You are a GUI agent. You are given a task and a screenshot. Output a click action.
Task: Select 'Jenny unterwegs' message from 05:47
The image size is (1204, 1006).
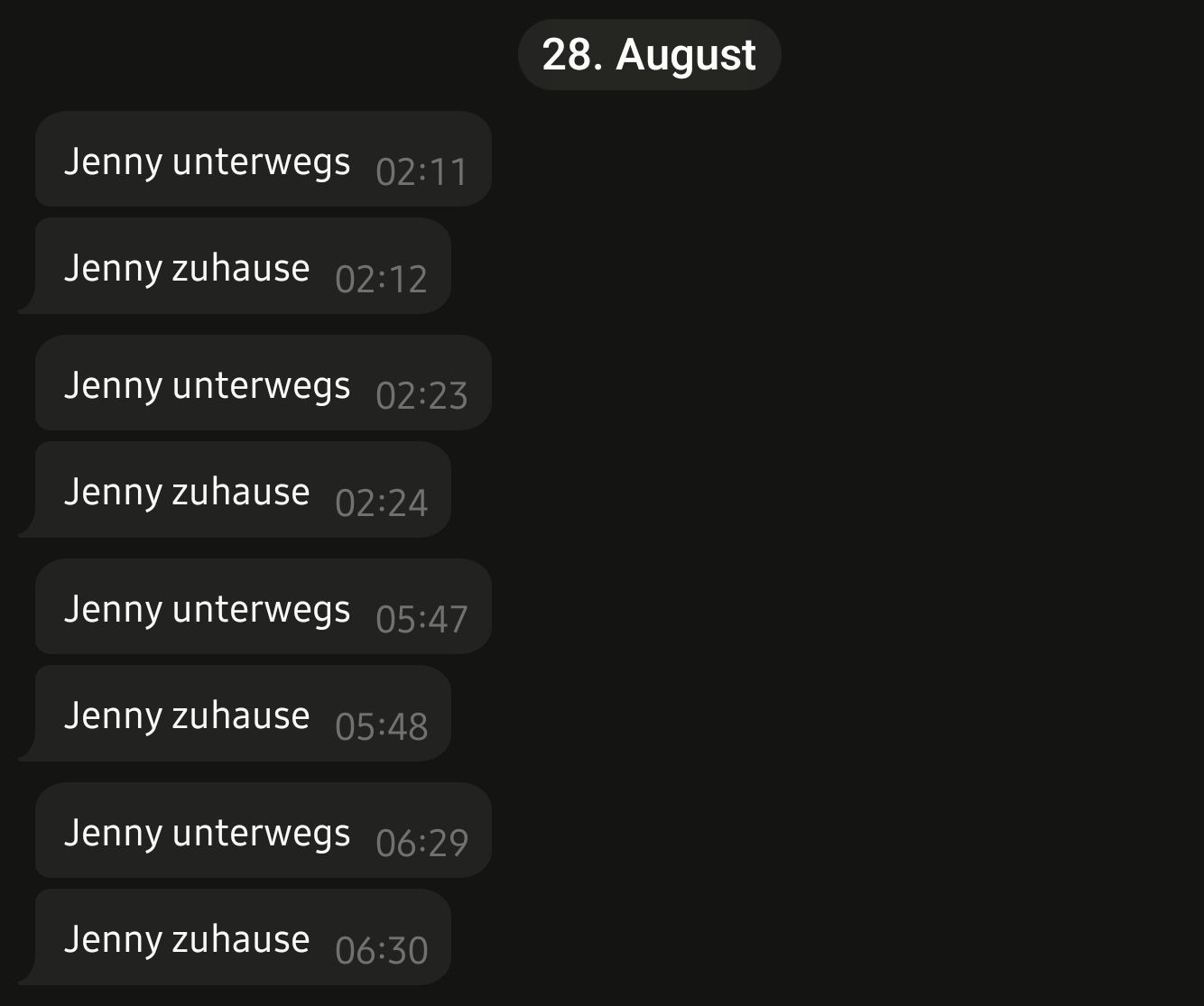[264, 606]
